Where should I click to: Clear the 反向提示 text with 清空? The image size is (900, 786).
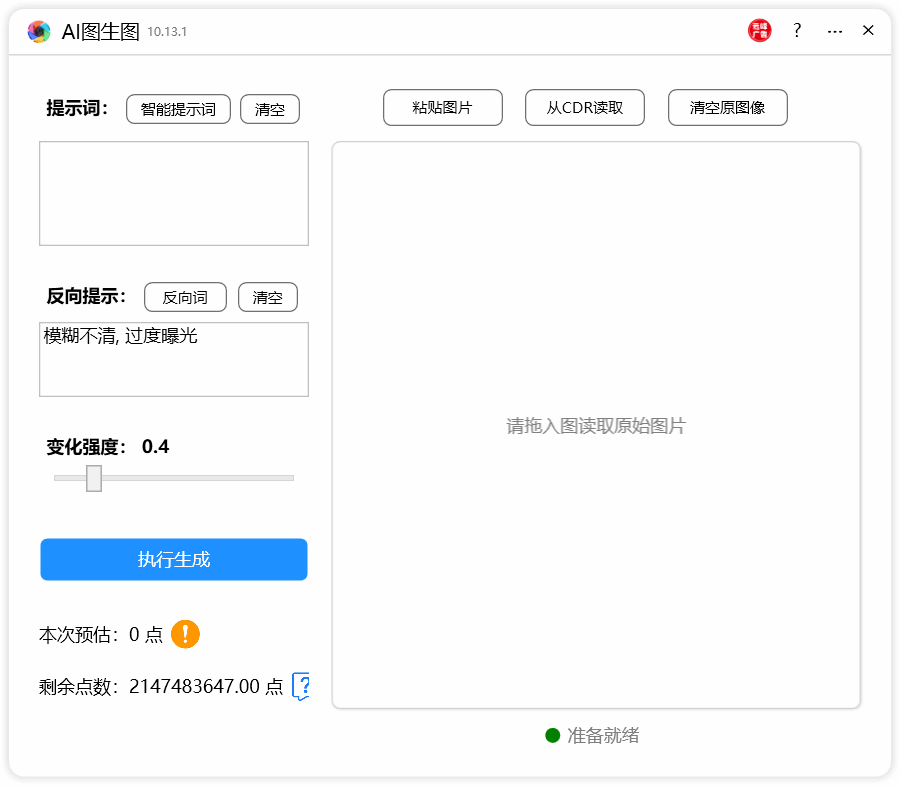coord(267,297)
